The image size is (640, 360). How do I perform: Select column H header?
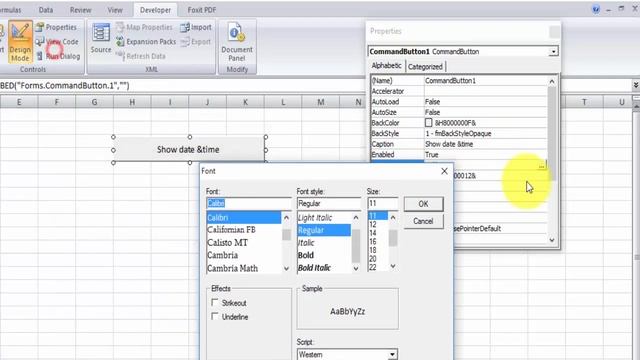(132, 102)
